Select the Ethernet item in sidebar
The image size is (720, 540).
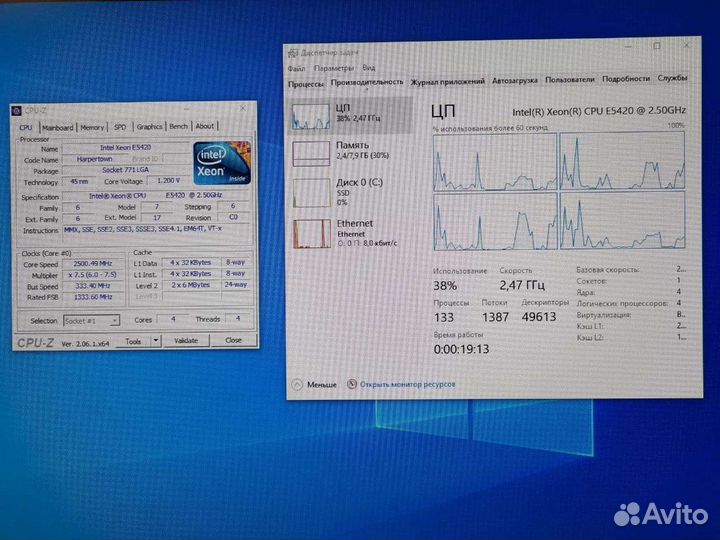pyautogui.click(x=351, y=233)
